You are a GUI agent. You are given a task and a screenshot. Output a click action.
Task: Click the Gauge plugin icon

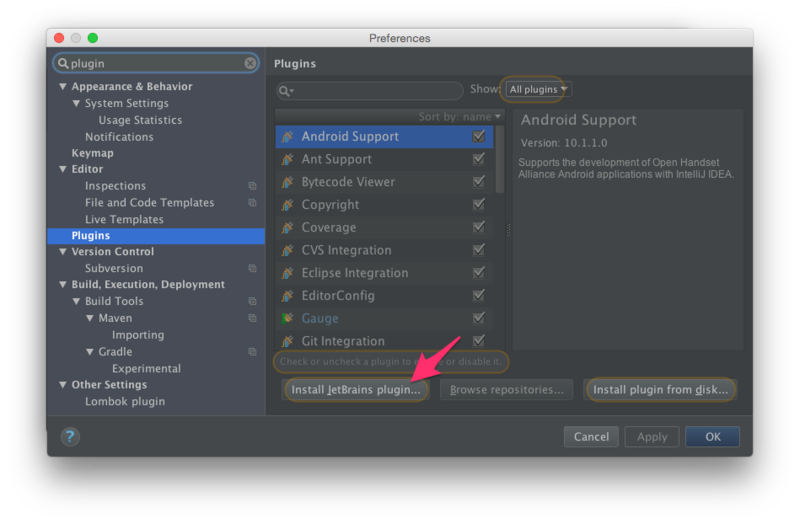[287, 318]
